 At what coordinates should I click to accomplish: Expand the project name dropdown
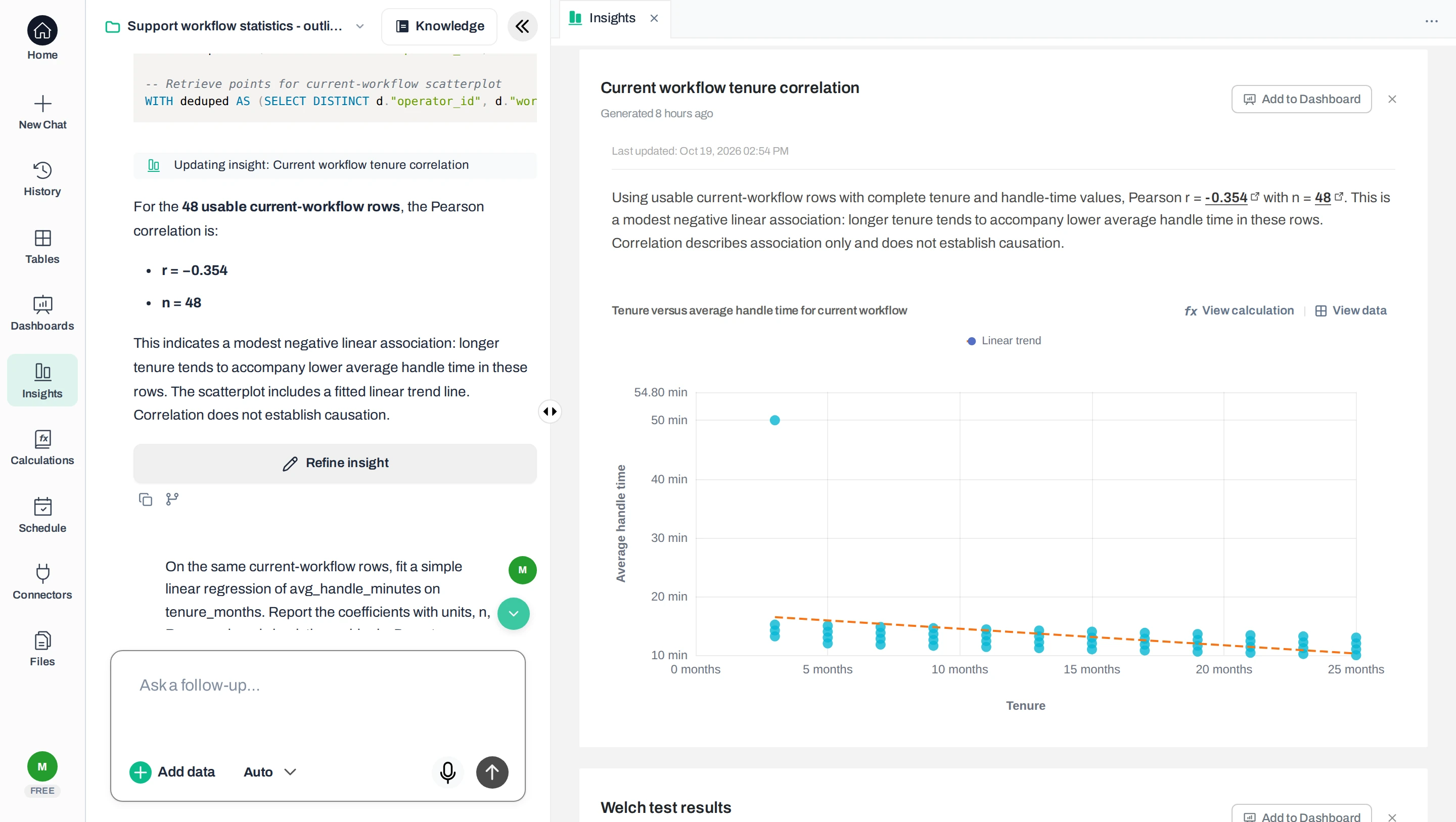coord(359,26)
